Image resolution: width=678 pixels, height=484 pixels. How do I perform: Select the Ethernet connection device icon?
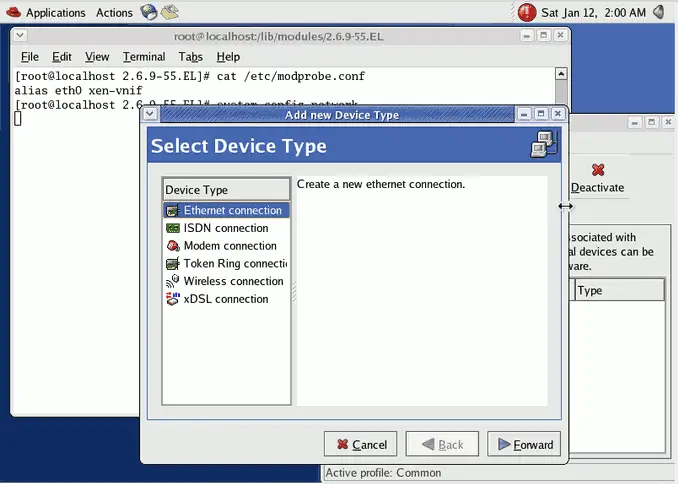pos(173,211)
